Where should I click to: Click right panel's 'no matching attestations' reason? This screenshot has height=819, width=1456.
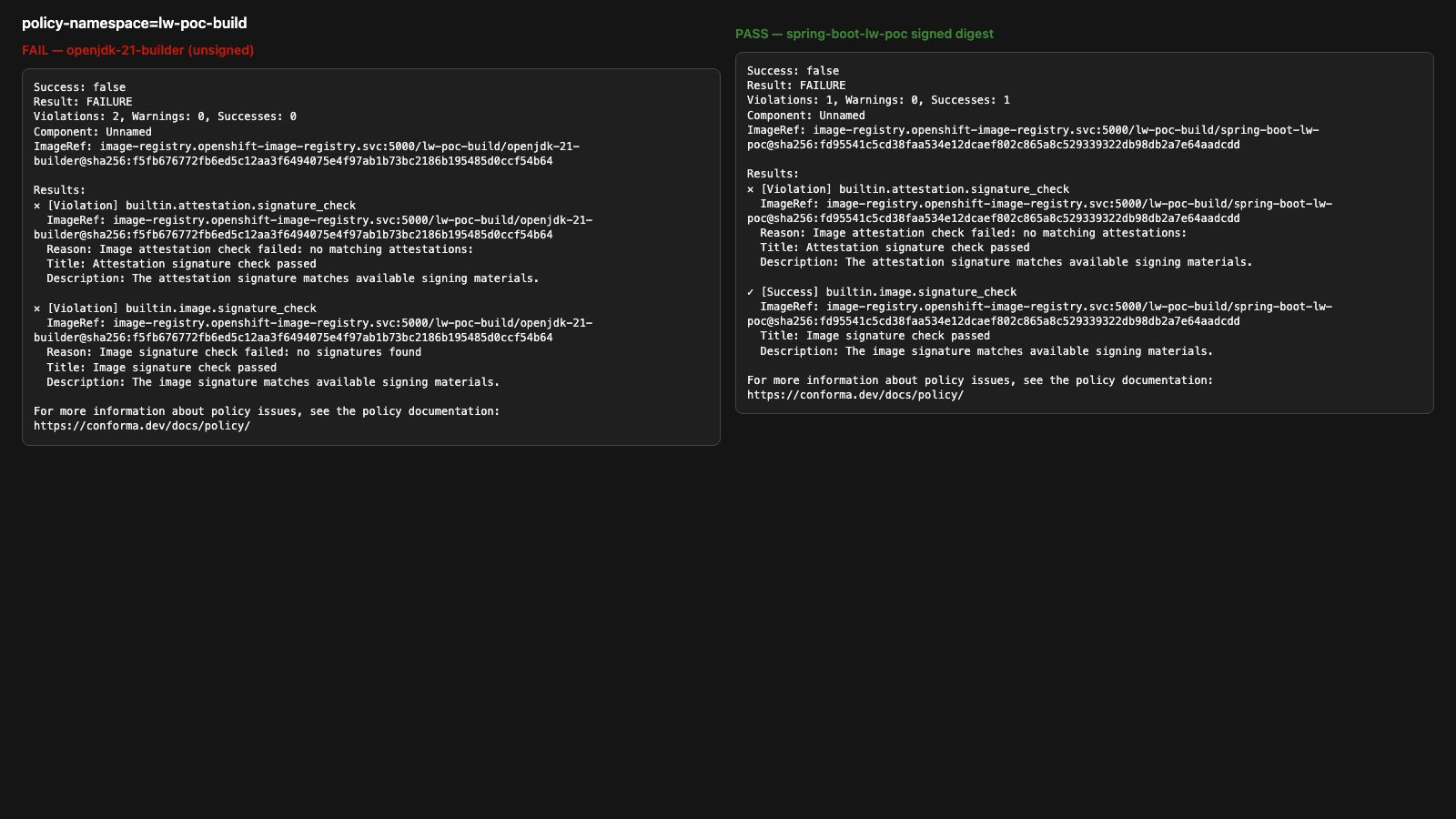pyautogui.click(x=973, y=233)
